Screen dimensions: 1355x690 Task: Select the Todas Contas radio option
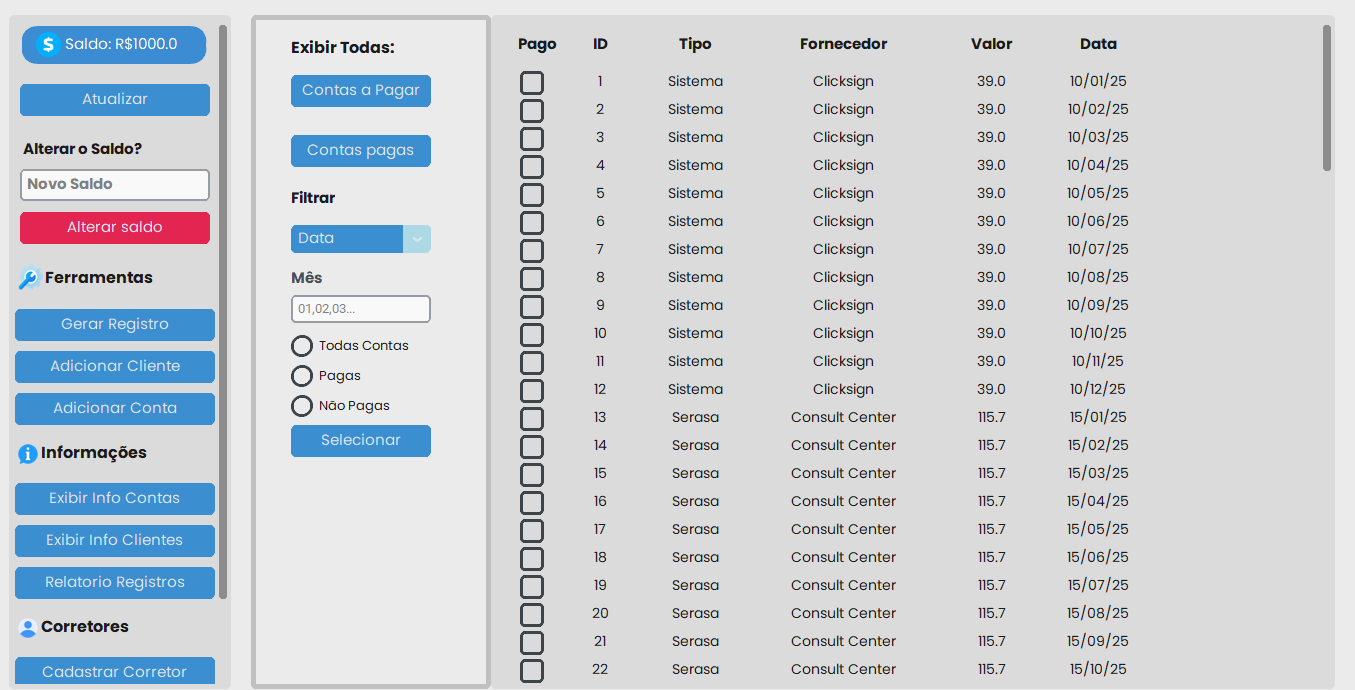302,346
